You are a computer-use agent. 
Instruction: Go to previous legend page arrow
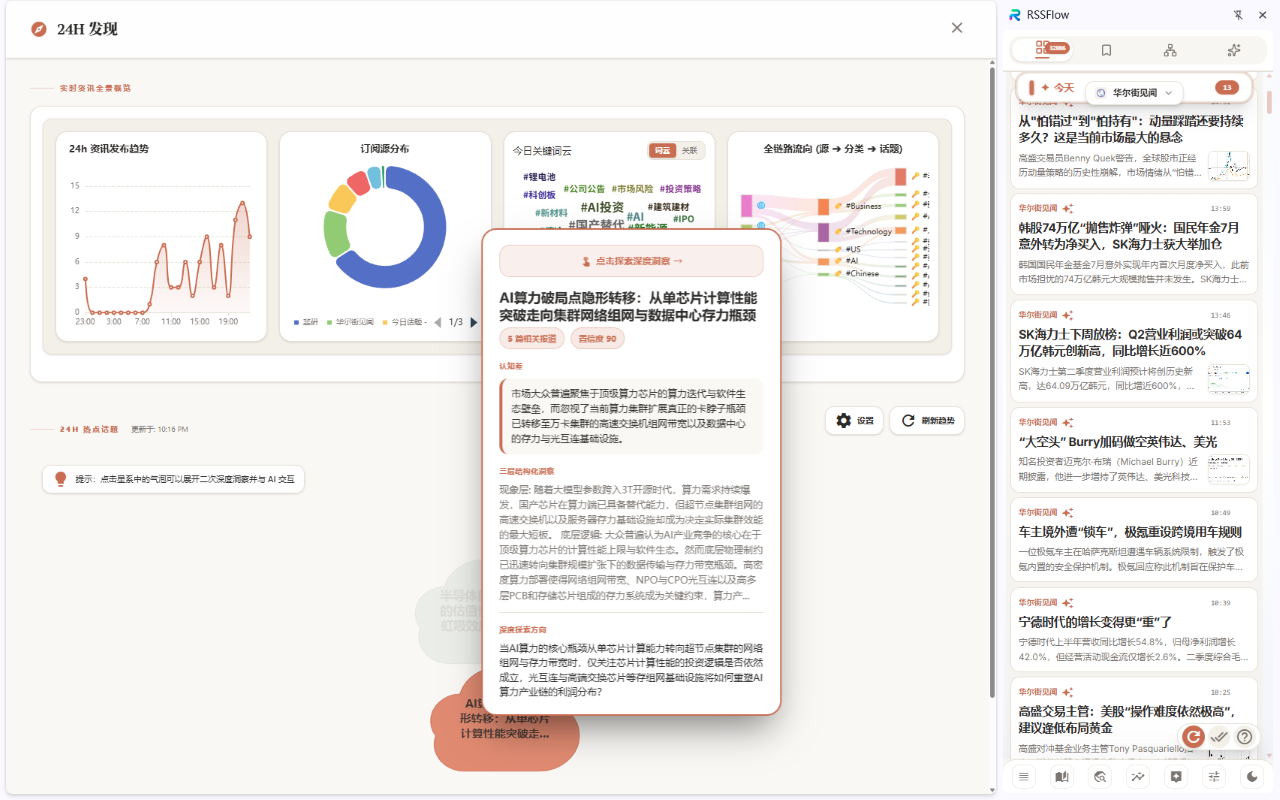tap(437, 322)
